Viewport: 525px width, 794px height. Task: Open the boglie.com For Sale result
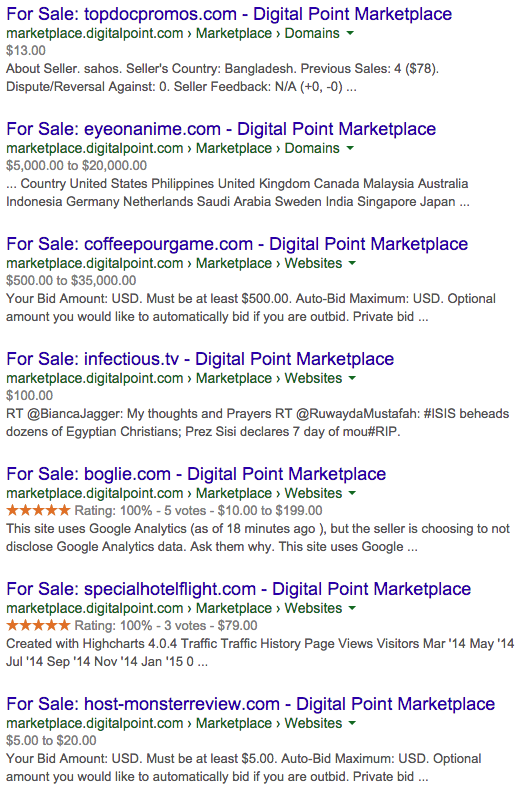click(196, 474)
